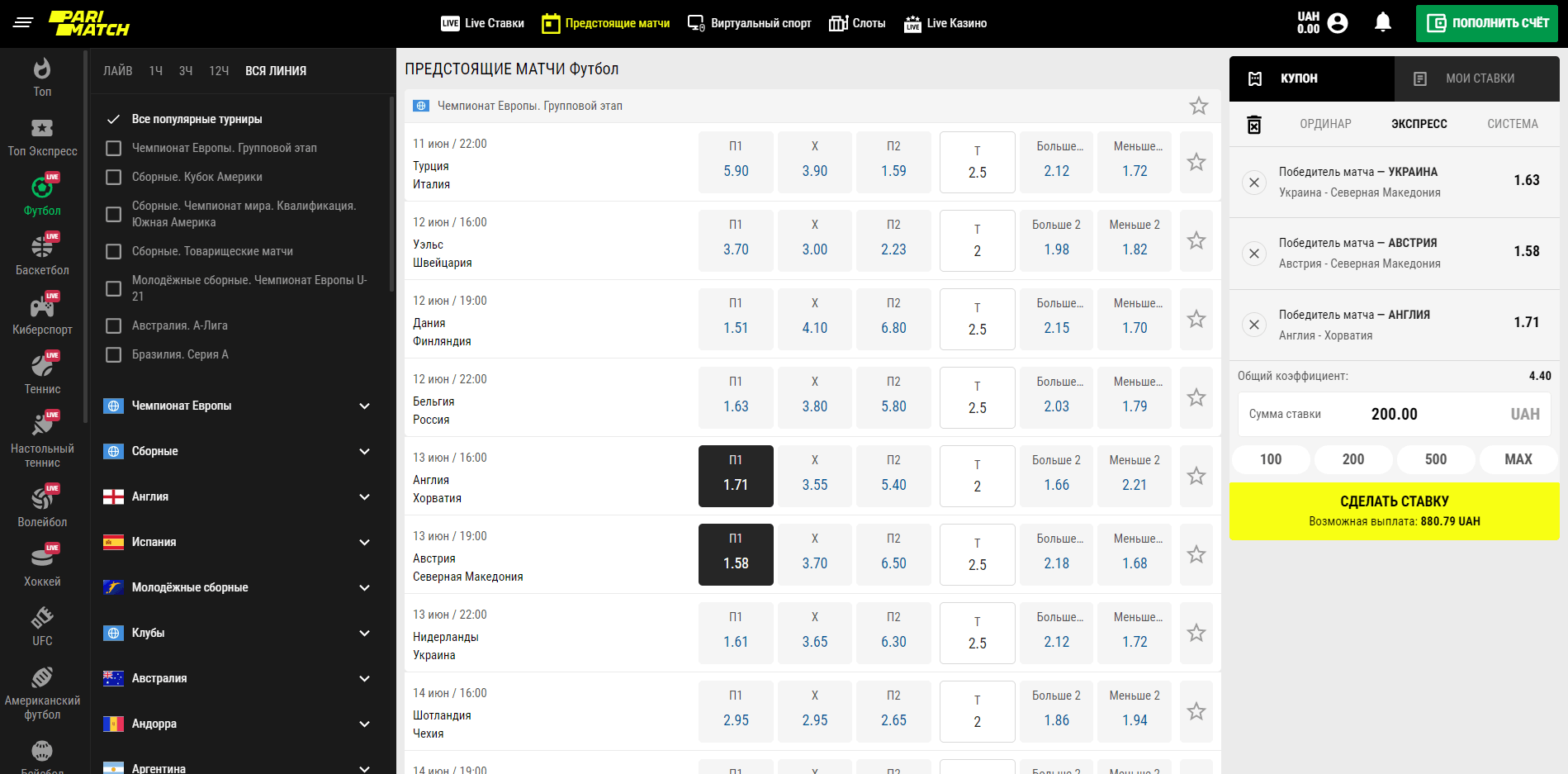Open Баскетбол in the sports sidebar

(x=42, y=254)
